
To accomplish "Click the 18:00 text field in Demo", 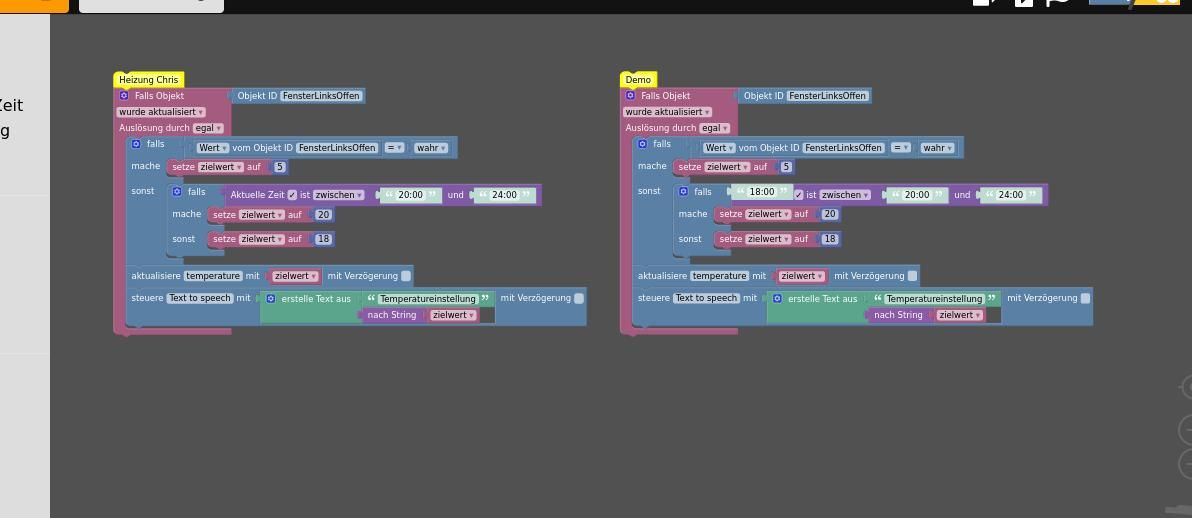I will (x=762, y=192).
